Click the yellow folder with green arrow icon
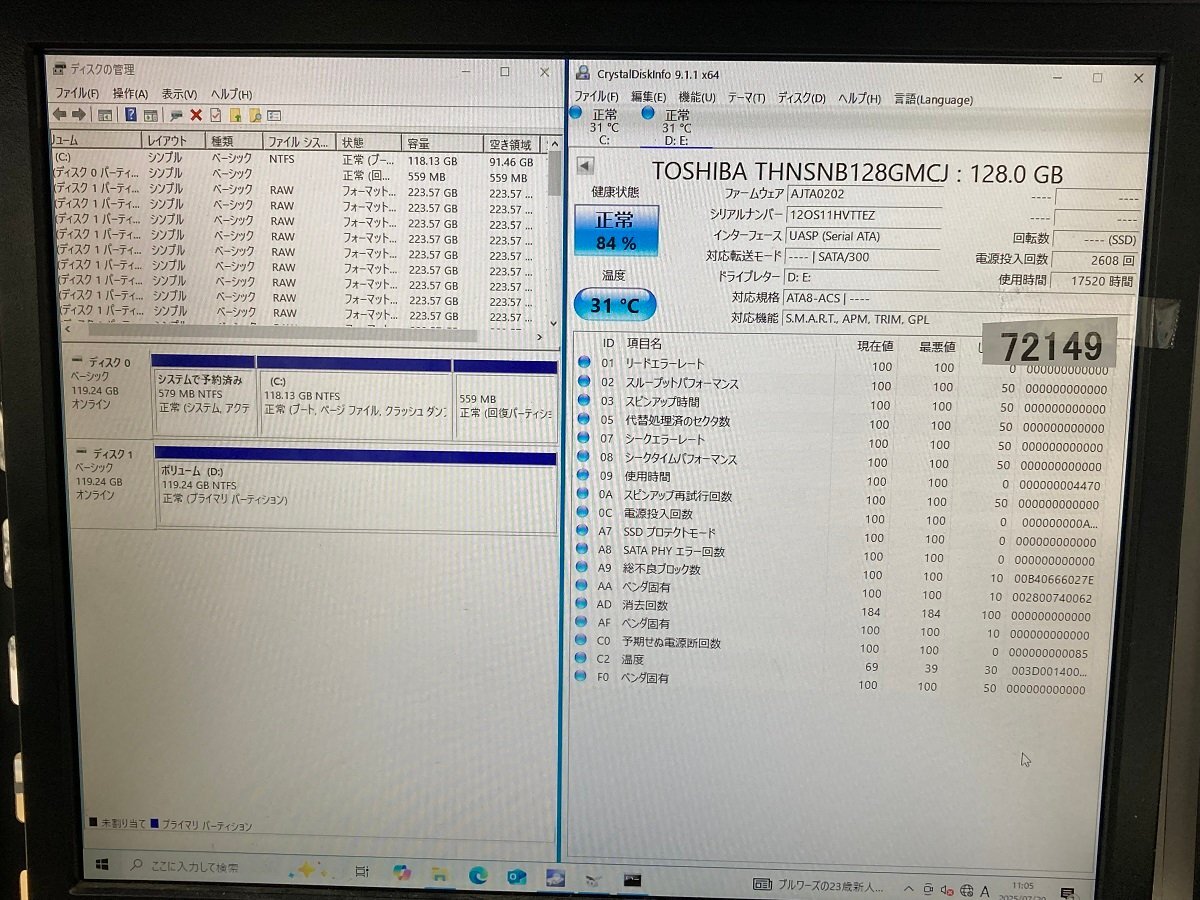The image size is (1200, 900). 235,115
